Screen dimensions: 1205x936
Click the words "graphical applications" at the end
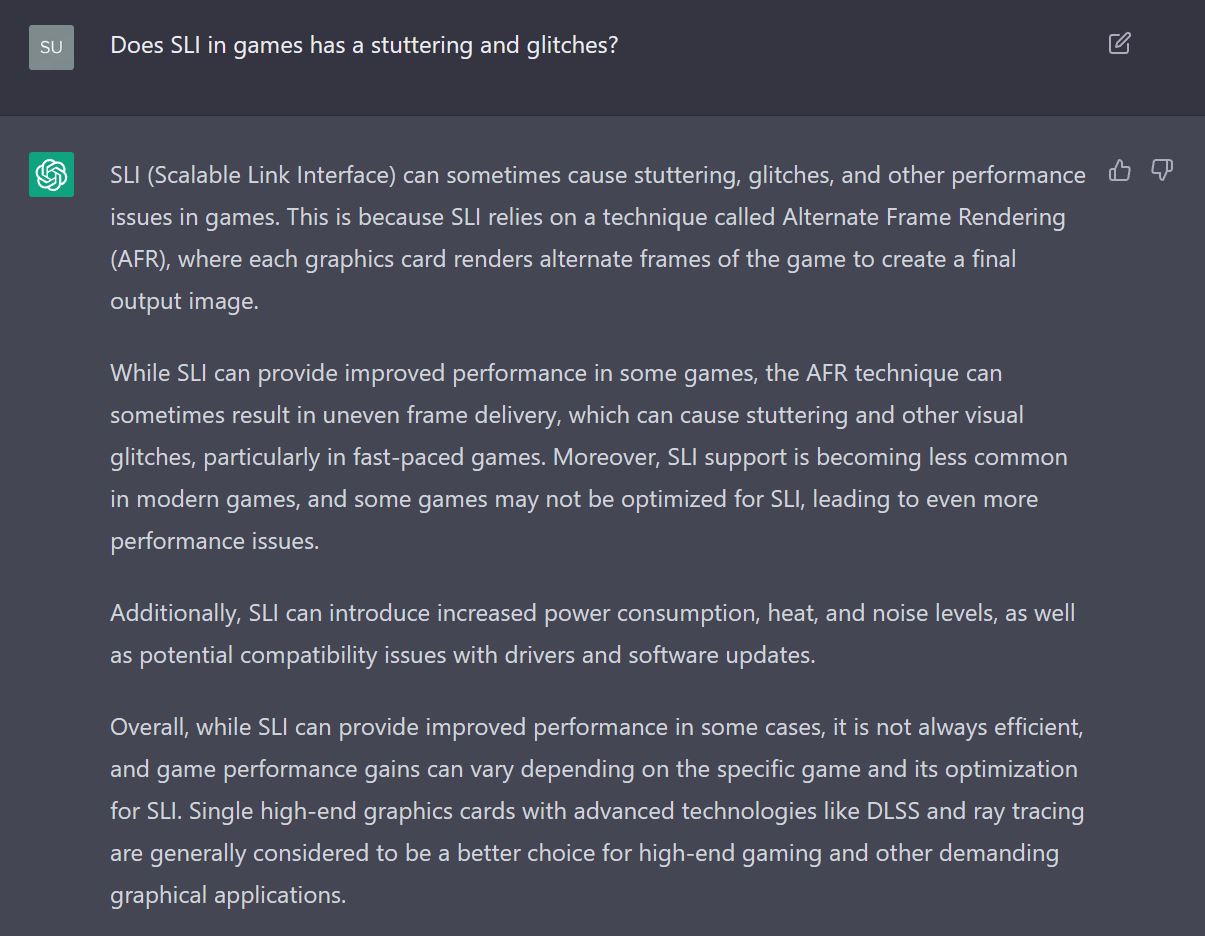tap(228, 895)
